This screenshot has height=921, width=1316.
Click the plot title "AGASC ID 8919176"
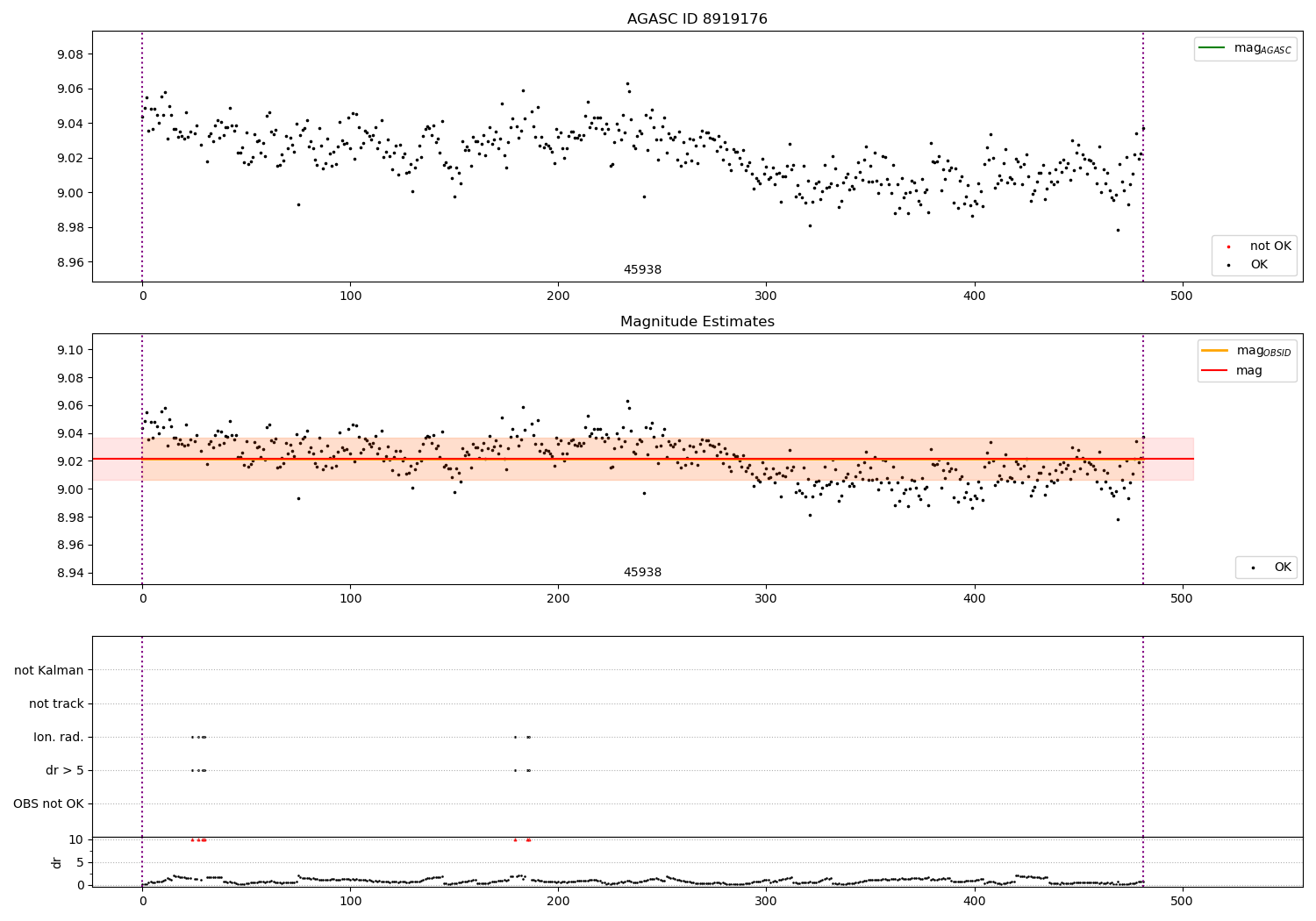[697, 19]
